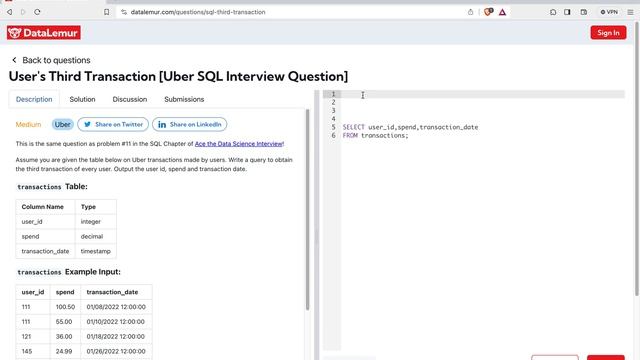
Task: Click the SELECT statement on line 5
Action: [410, 127]
